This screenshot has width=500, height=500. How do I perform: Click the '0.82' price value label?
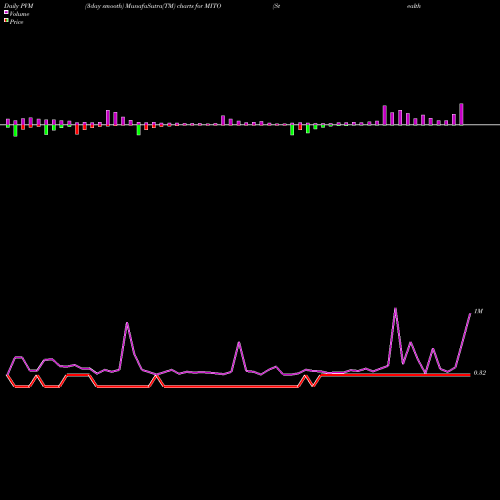[480, 373]
